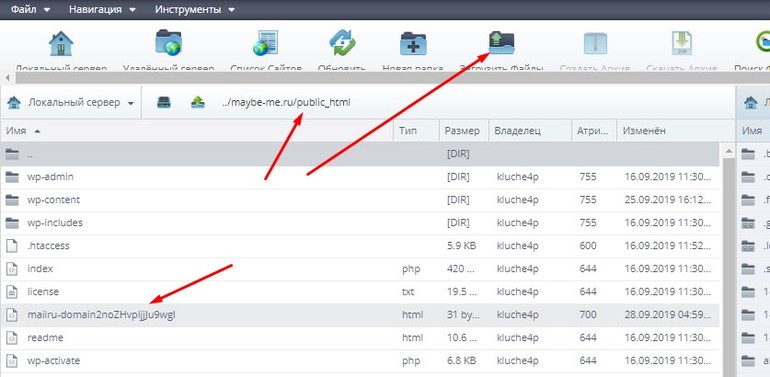Select the license txt file
Viewport: 770px width, 377px height.
click(x=360, y=292)
